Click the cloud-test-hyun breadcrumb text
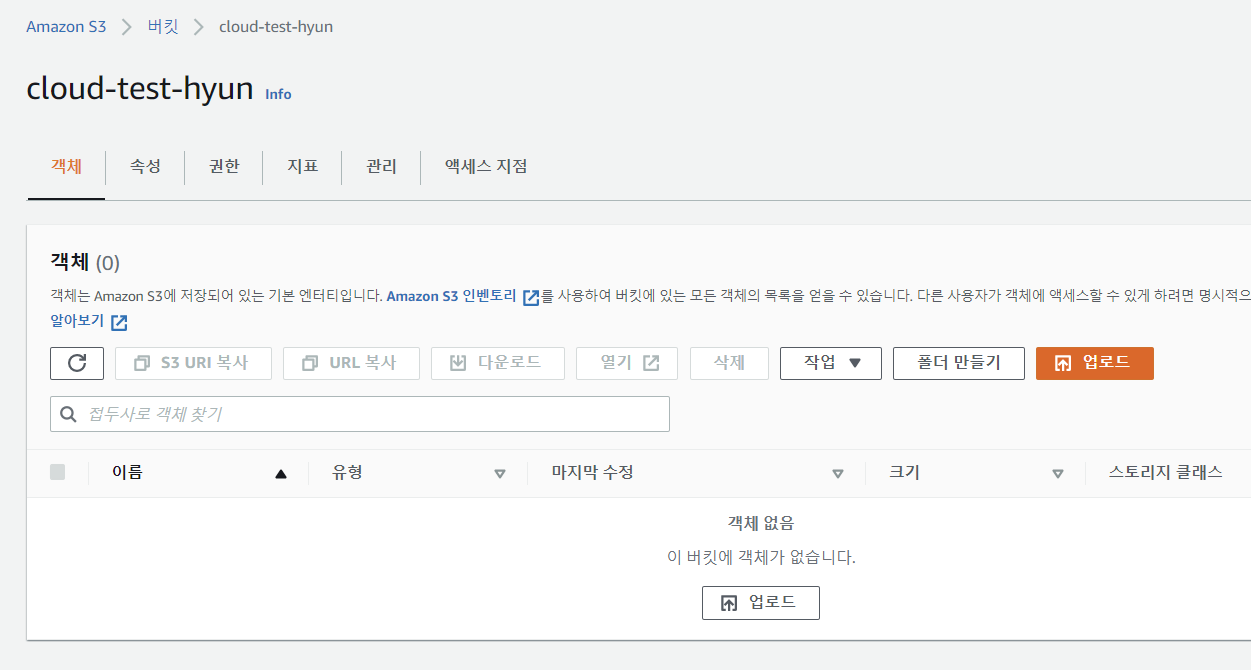The height and width of the screenshot is (670, 1251). tap(276, 27)
